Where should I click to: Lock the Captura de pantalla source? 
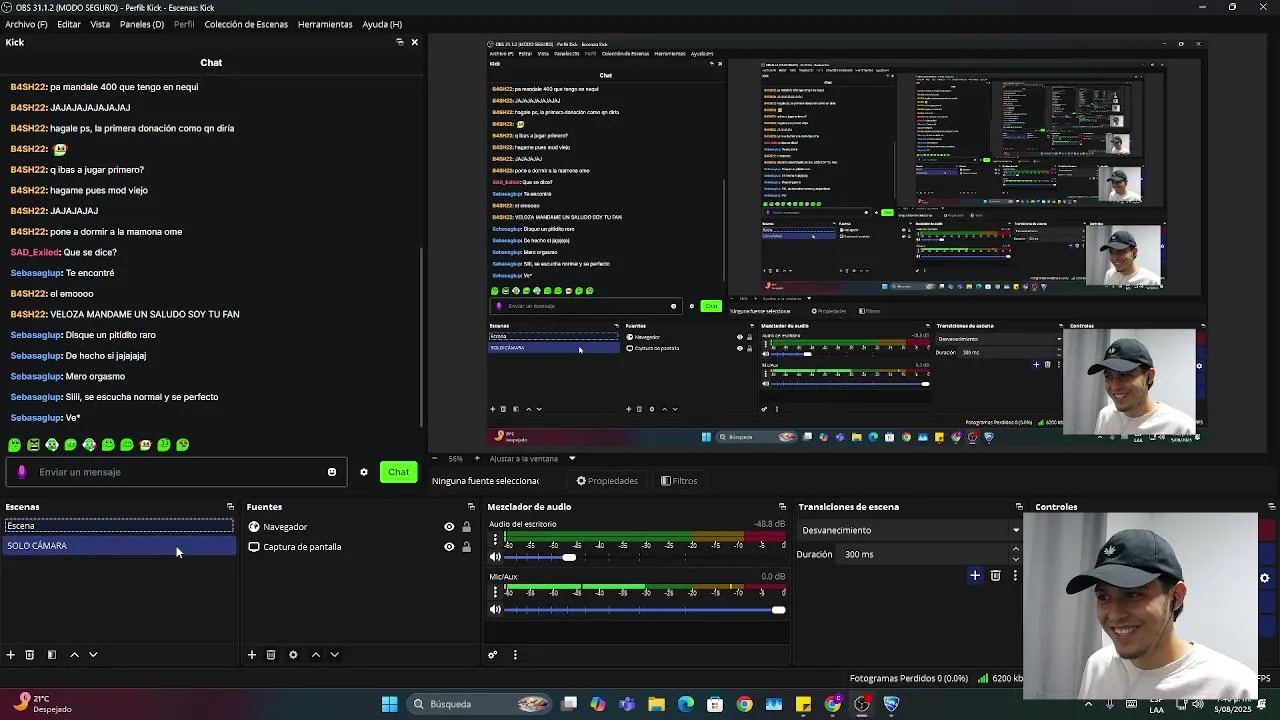click(466, 547)
